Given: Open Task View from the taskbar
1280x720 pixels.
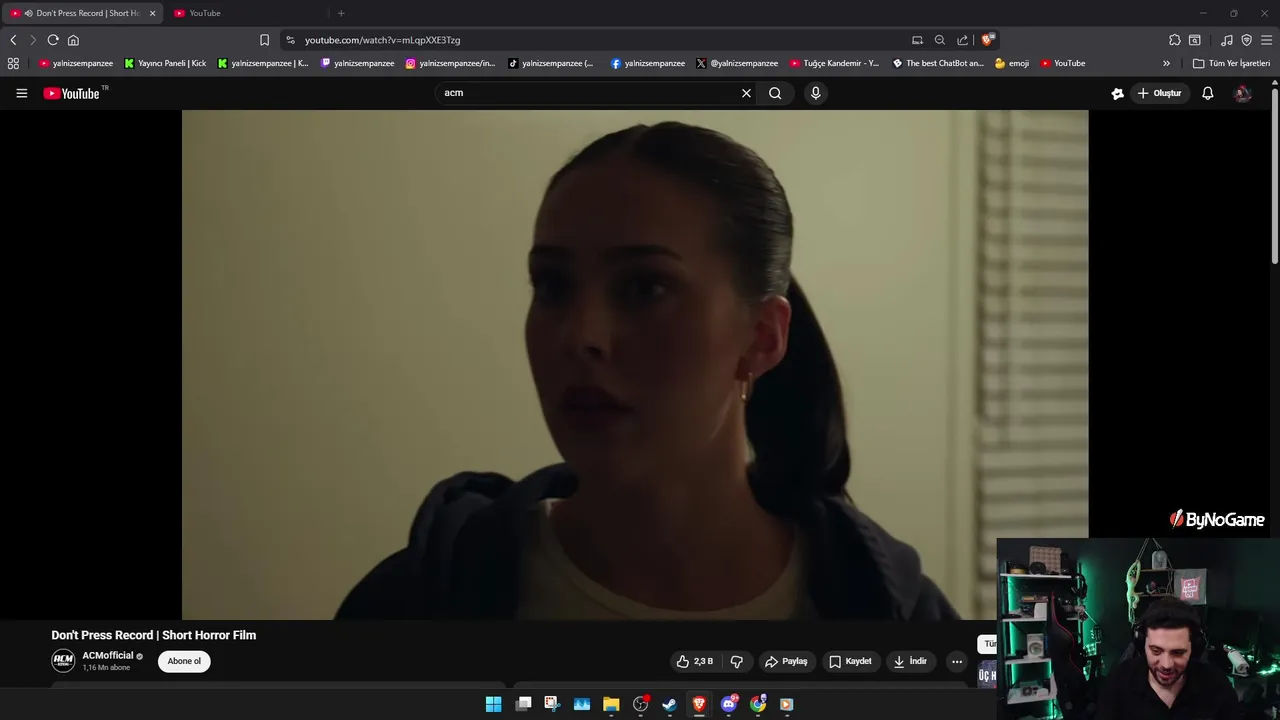Looking at the screenshot, I should point(523,704).
